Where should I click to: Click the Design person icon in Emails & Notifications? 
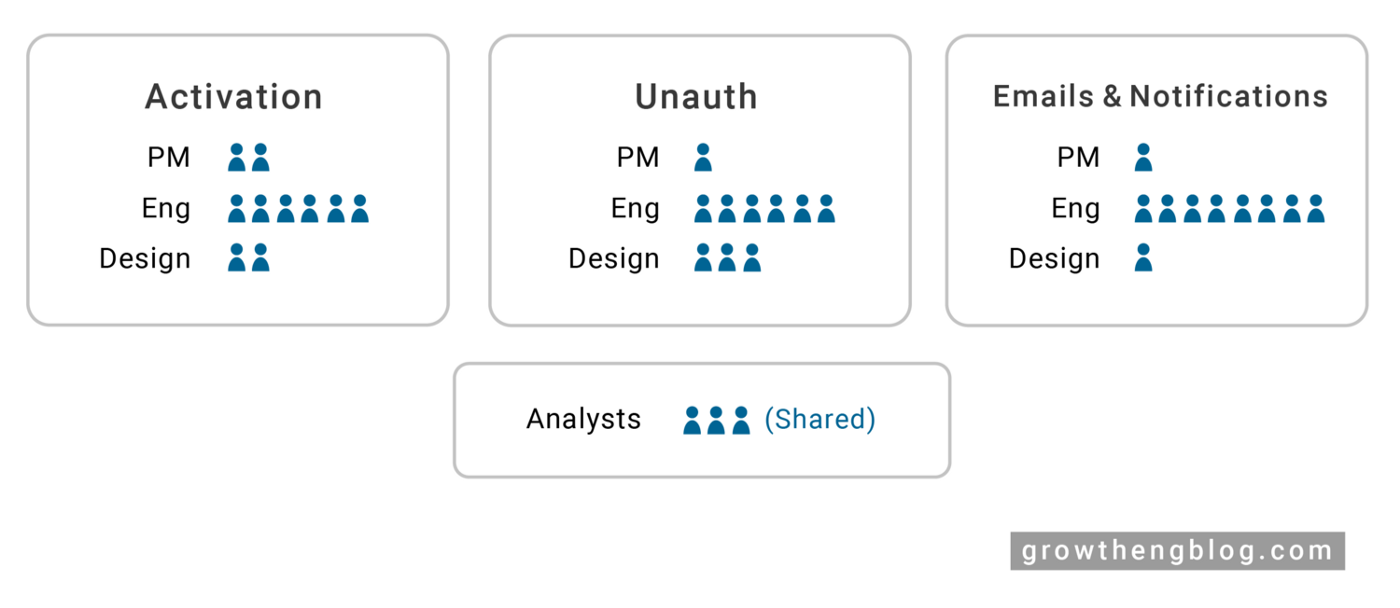click(1144, 259)
